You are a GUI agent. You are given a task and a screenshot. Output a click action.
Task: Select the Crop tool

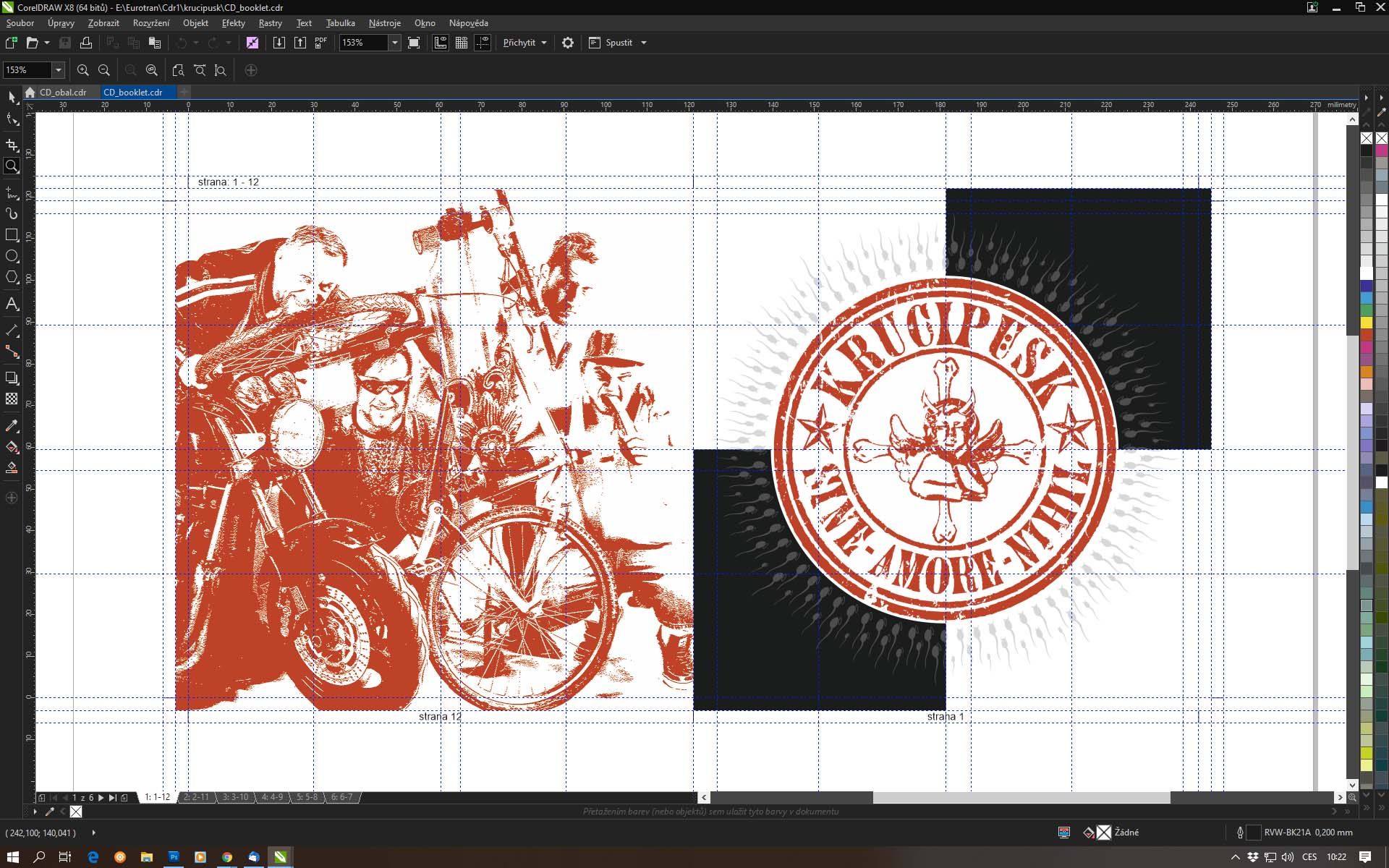pyautogui.click(x=12, y=145)
